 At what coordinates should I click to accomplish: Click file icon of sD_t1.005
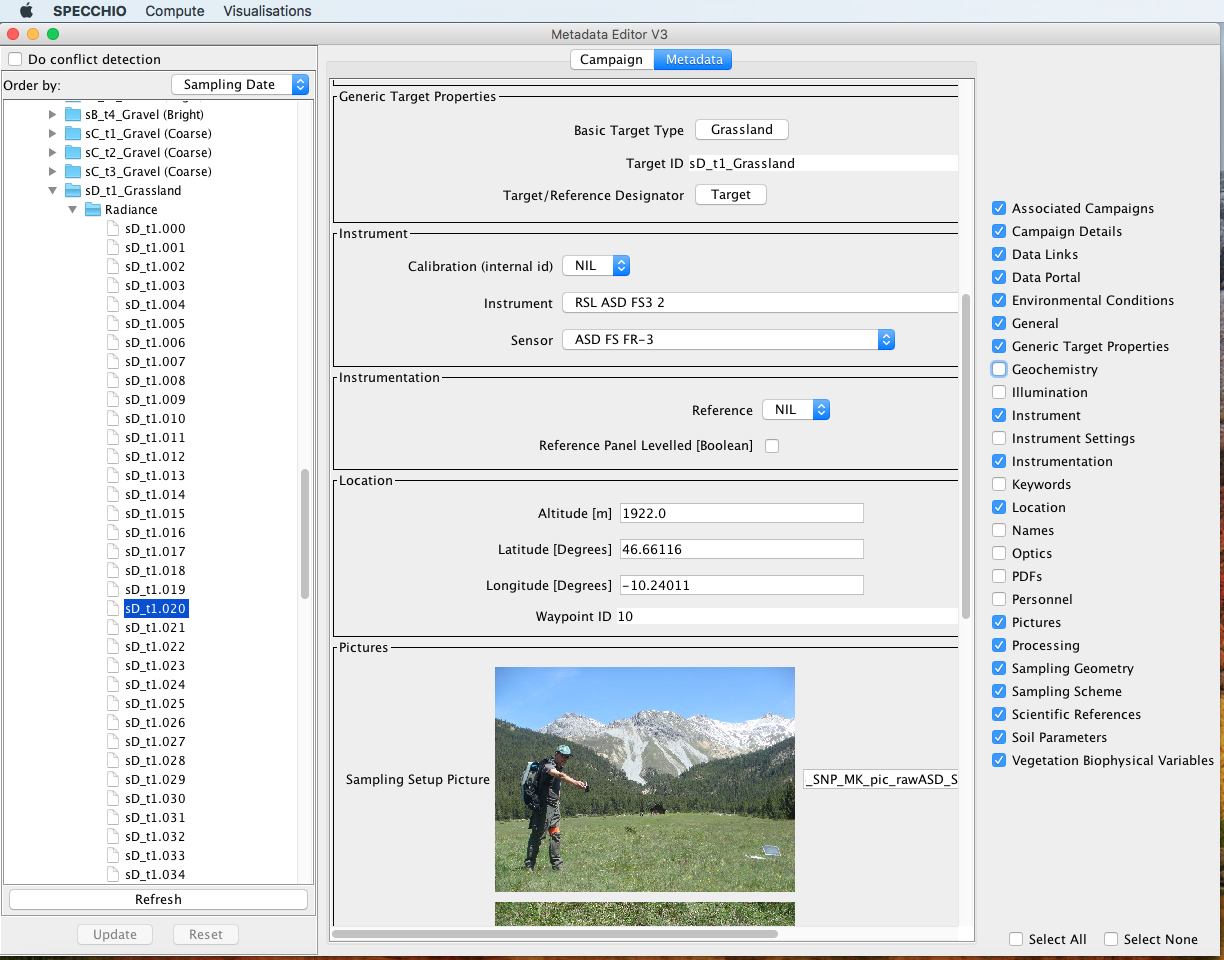pyautogui.click(x=113, y=323)
